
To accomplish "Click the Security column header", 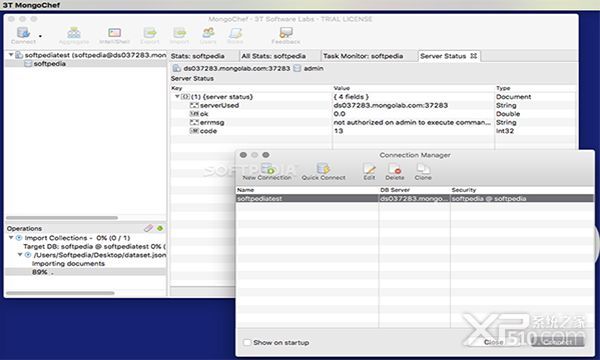I will tap(522, 190).
